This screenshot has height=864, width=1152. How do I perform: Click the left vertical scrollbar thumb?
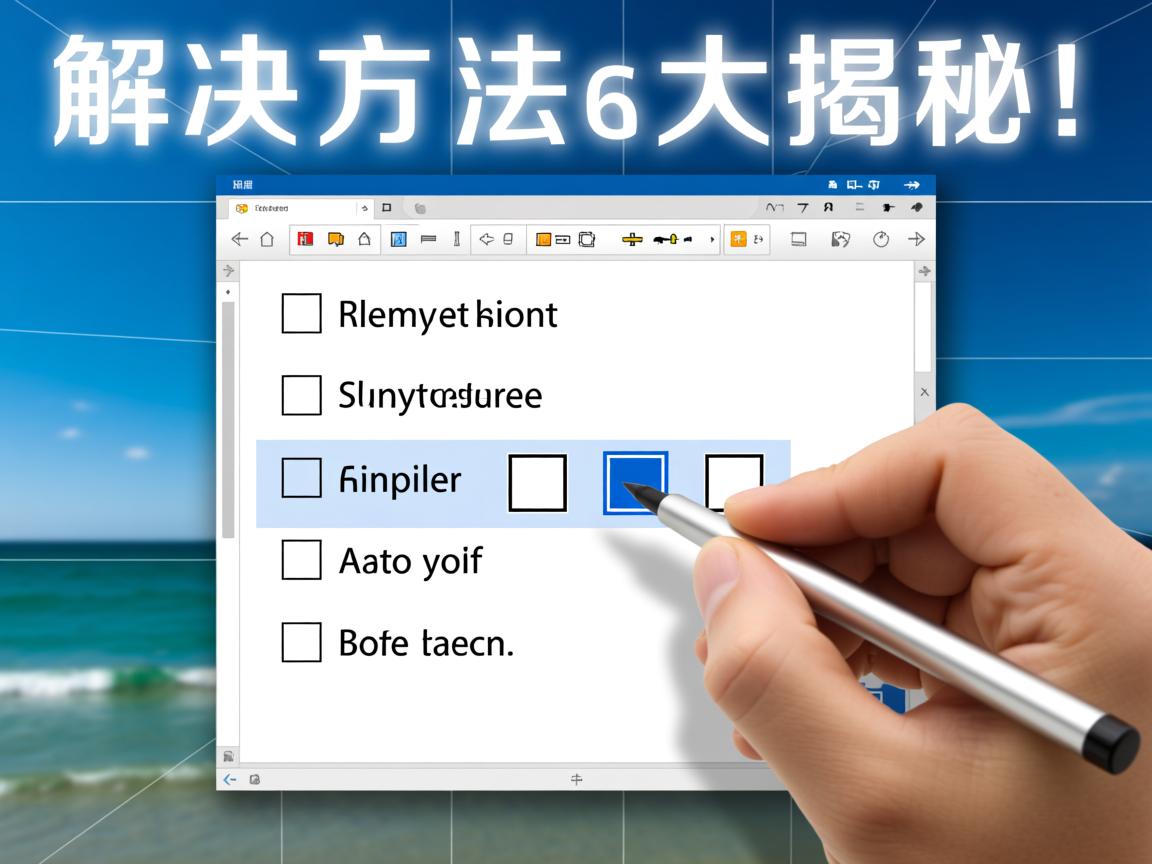228,420
